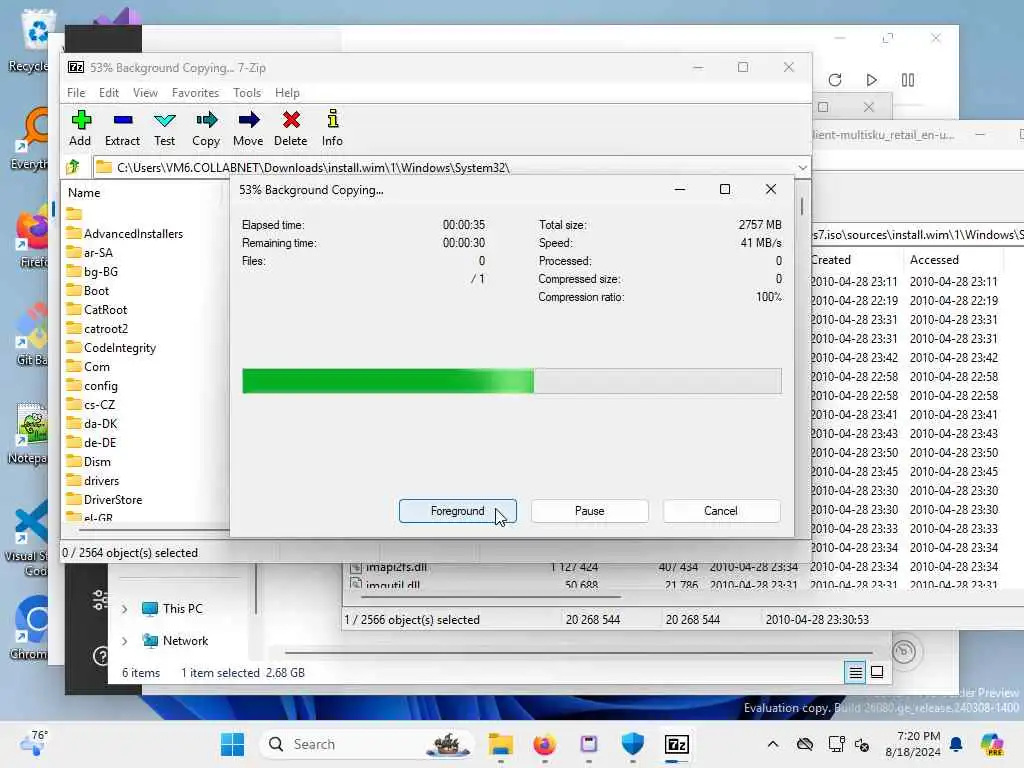The width and height of the screenshot is (1024, 768).
Task: Open Windows Security shield in taskbar
Action: click(x=632, y=744)
